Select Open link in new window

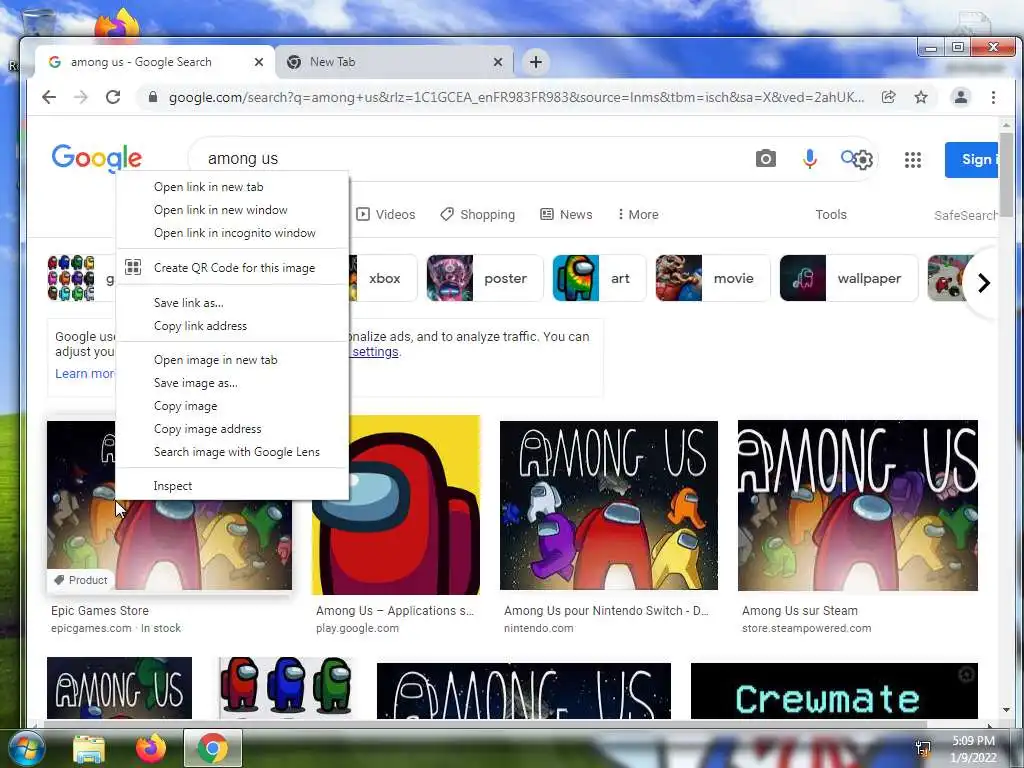[x=232, y=210]
